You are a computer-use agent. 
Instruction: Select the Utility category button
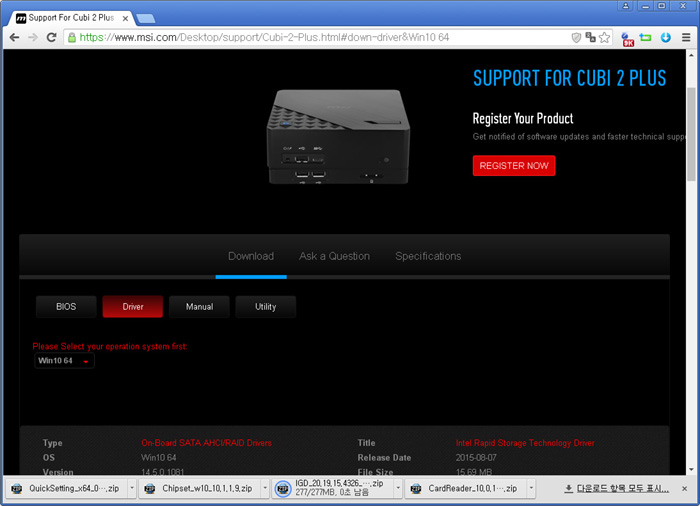point(266,307)
